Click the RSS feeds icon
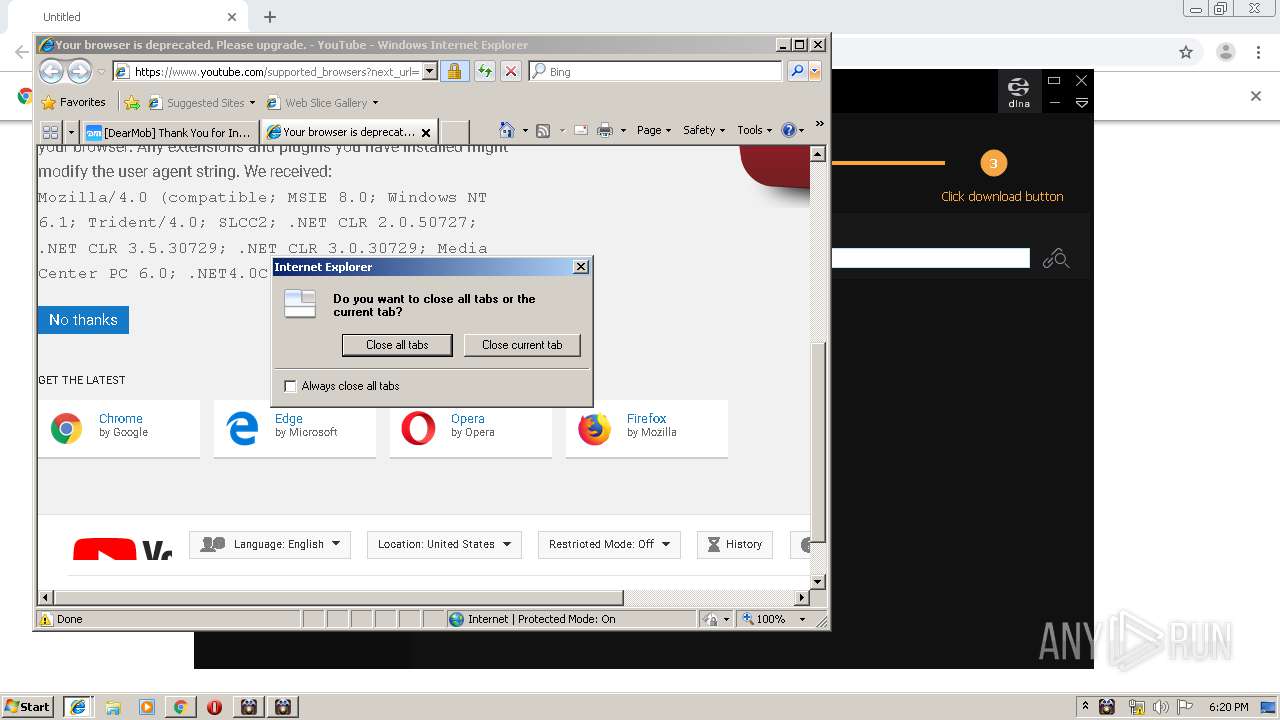The height and width of the screenshot is (720, 1280). (x=543, y=130)
